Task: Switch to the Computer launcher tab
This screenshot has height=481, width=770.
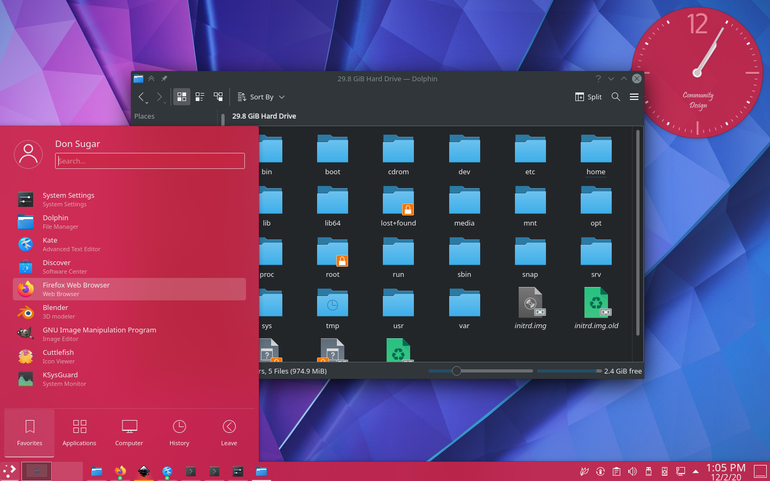Action: pyautogui.click(x=129, y=433)
